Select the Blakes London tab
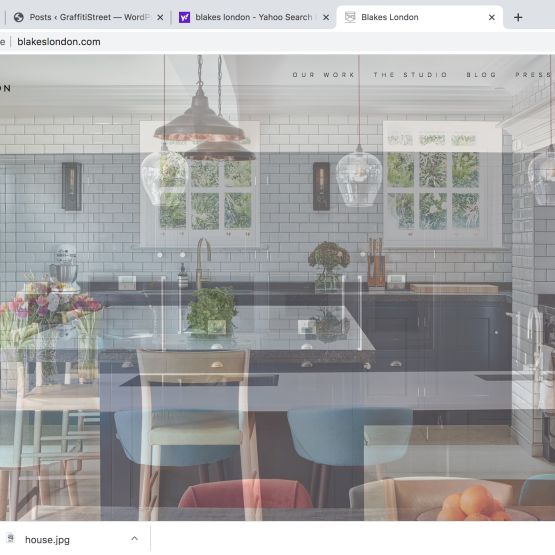This screenshot has height=555, width=555. (x=419, y=17)
